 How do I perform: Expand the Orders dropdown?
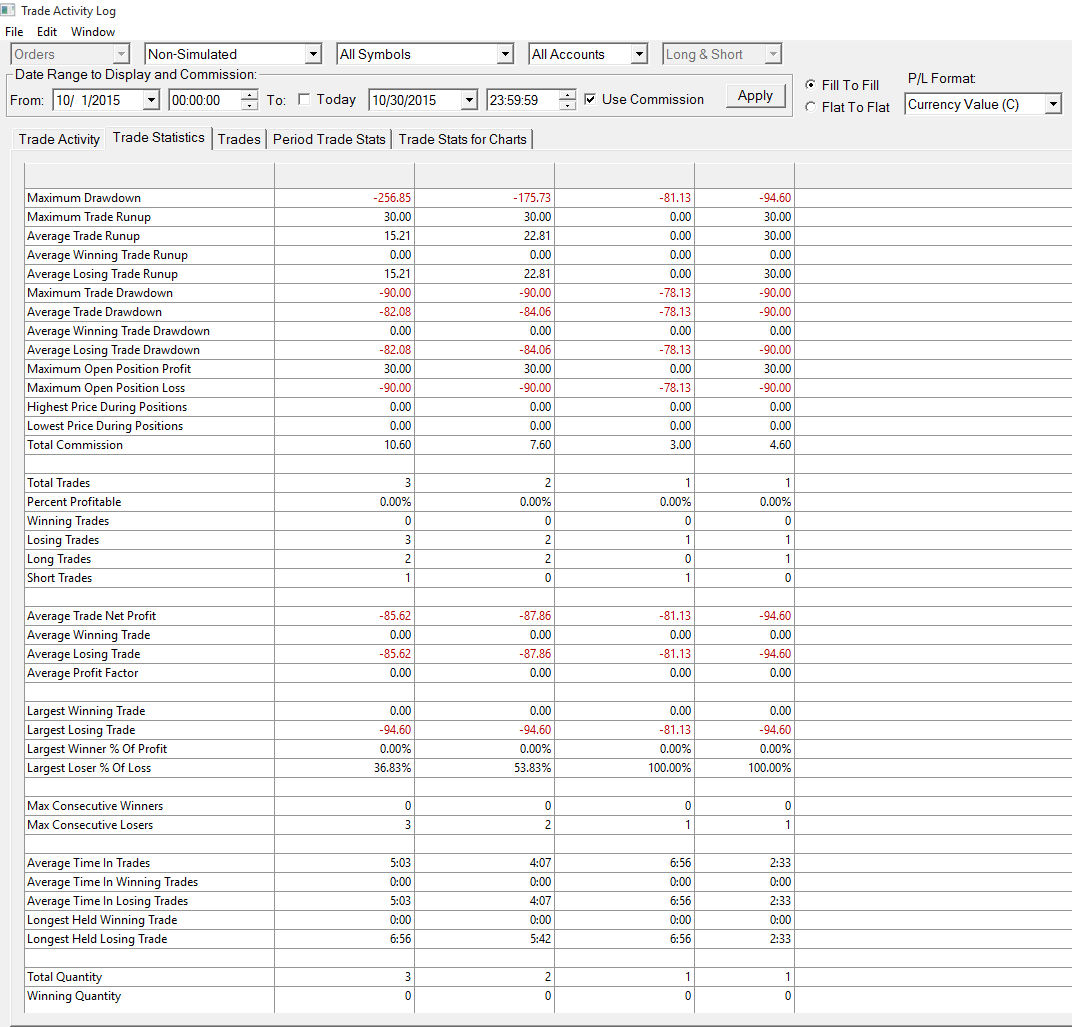tap(121, 54)
